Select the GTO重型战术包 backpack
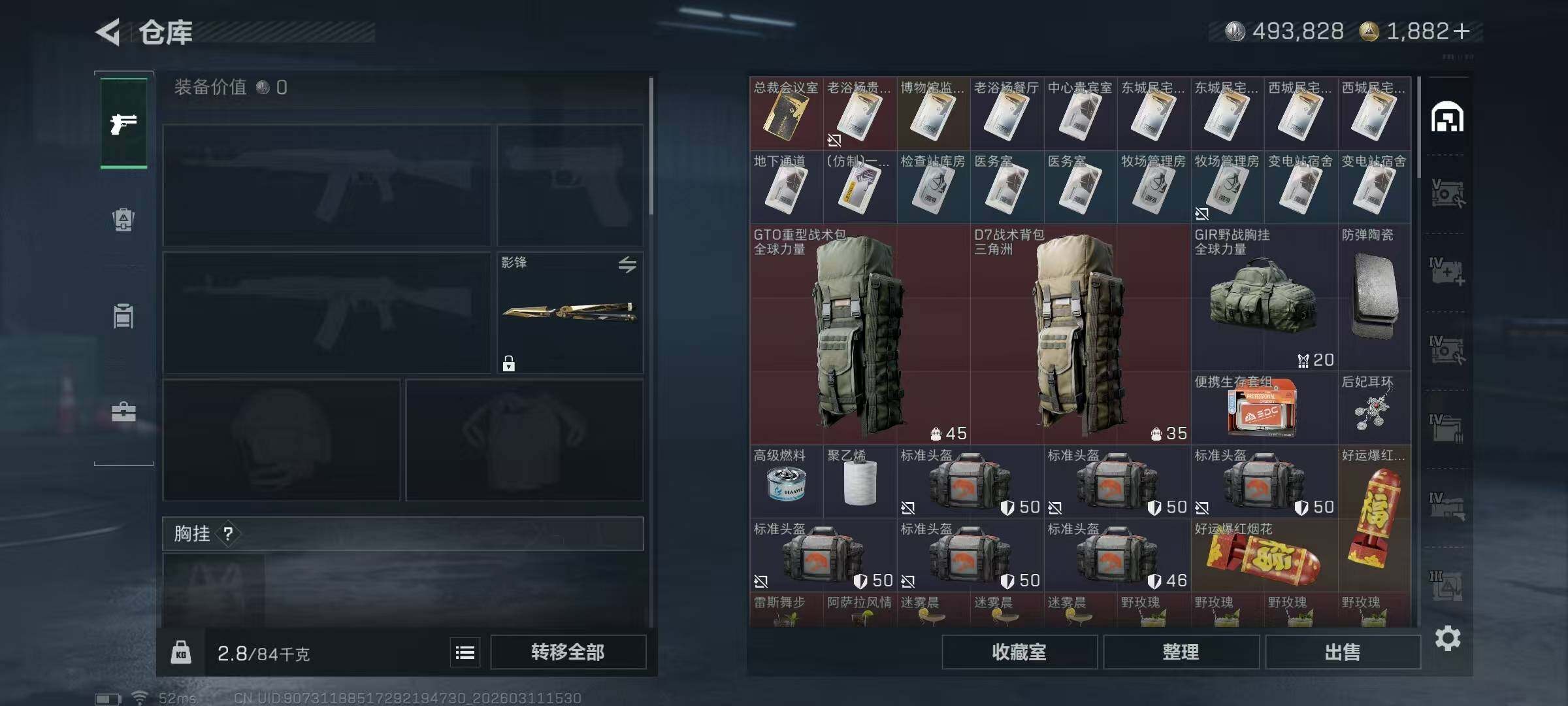Screen dimensions: 1568x706 click(x=860, y=335)
